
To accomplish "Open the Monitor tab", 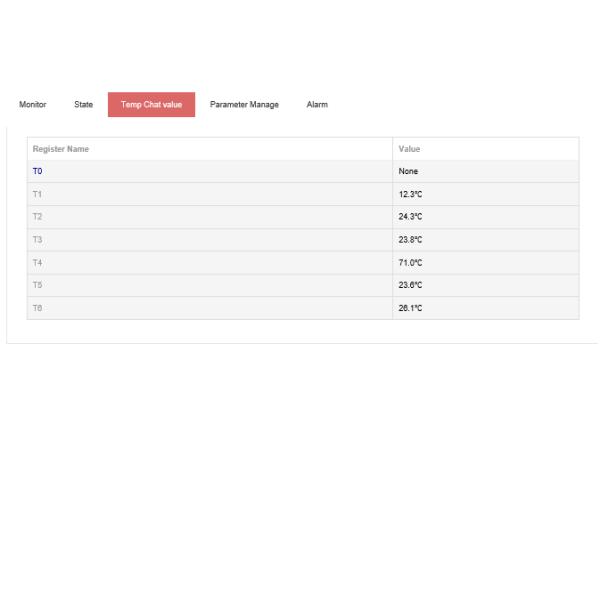I will coord(32,105).
